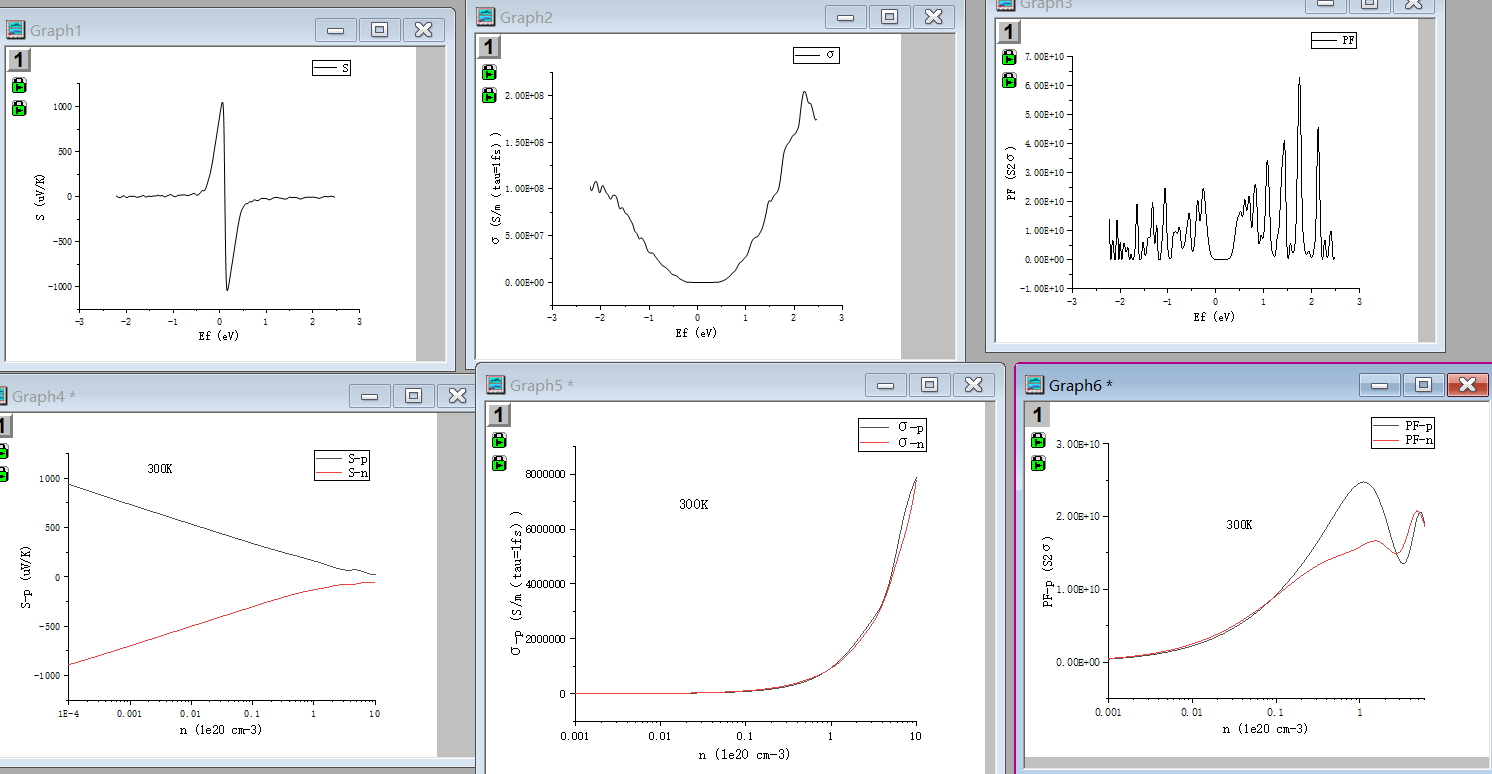The height and width of the screenshot is (774, 1492).
Task: Activate the layer 1 icon in Graph6
Action: [x=1039, y=415]
